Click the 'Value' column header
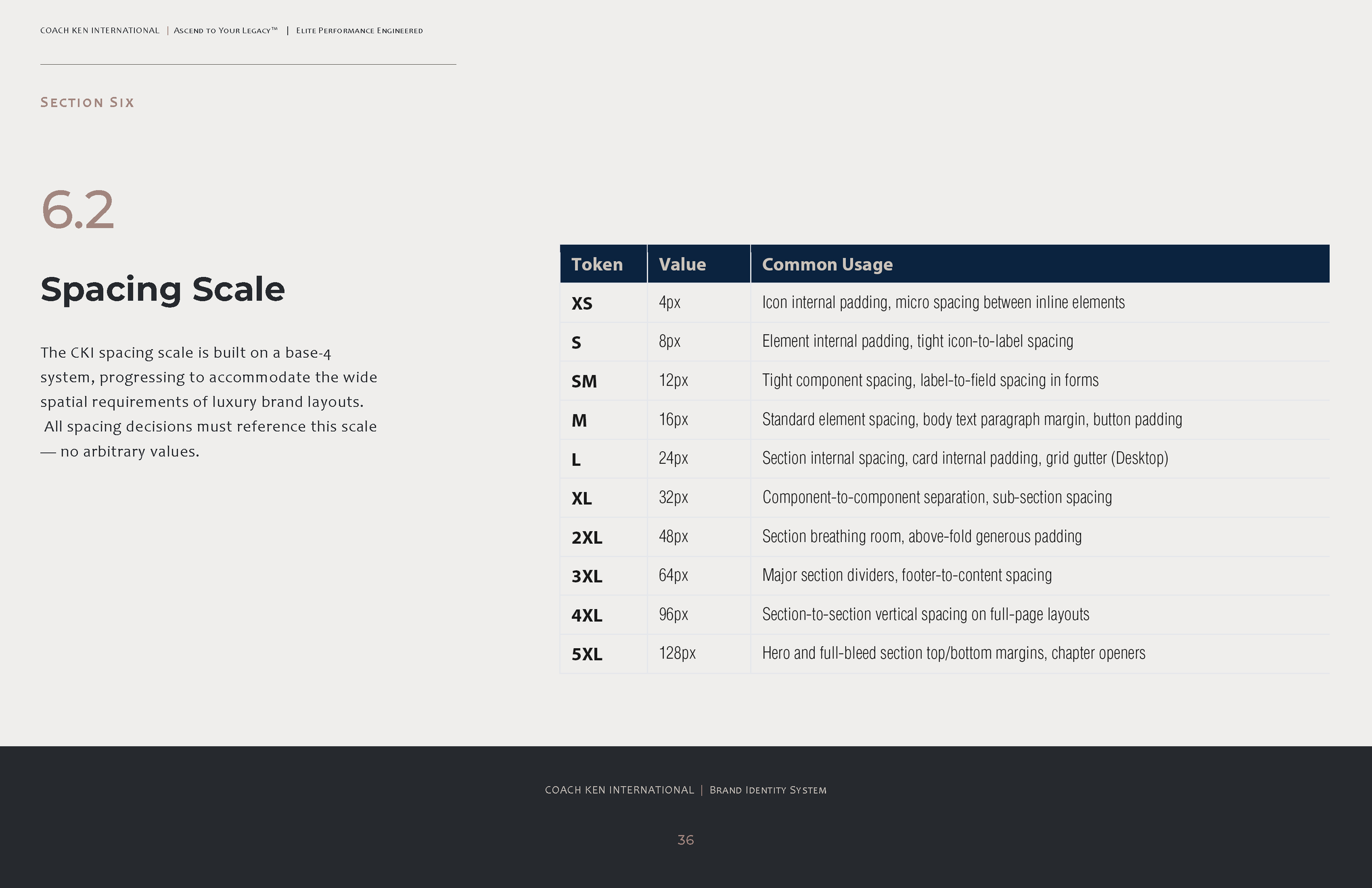This screenshot has height=888, width=1372. tap(699, 264)
